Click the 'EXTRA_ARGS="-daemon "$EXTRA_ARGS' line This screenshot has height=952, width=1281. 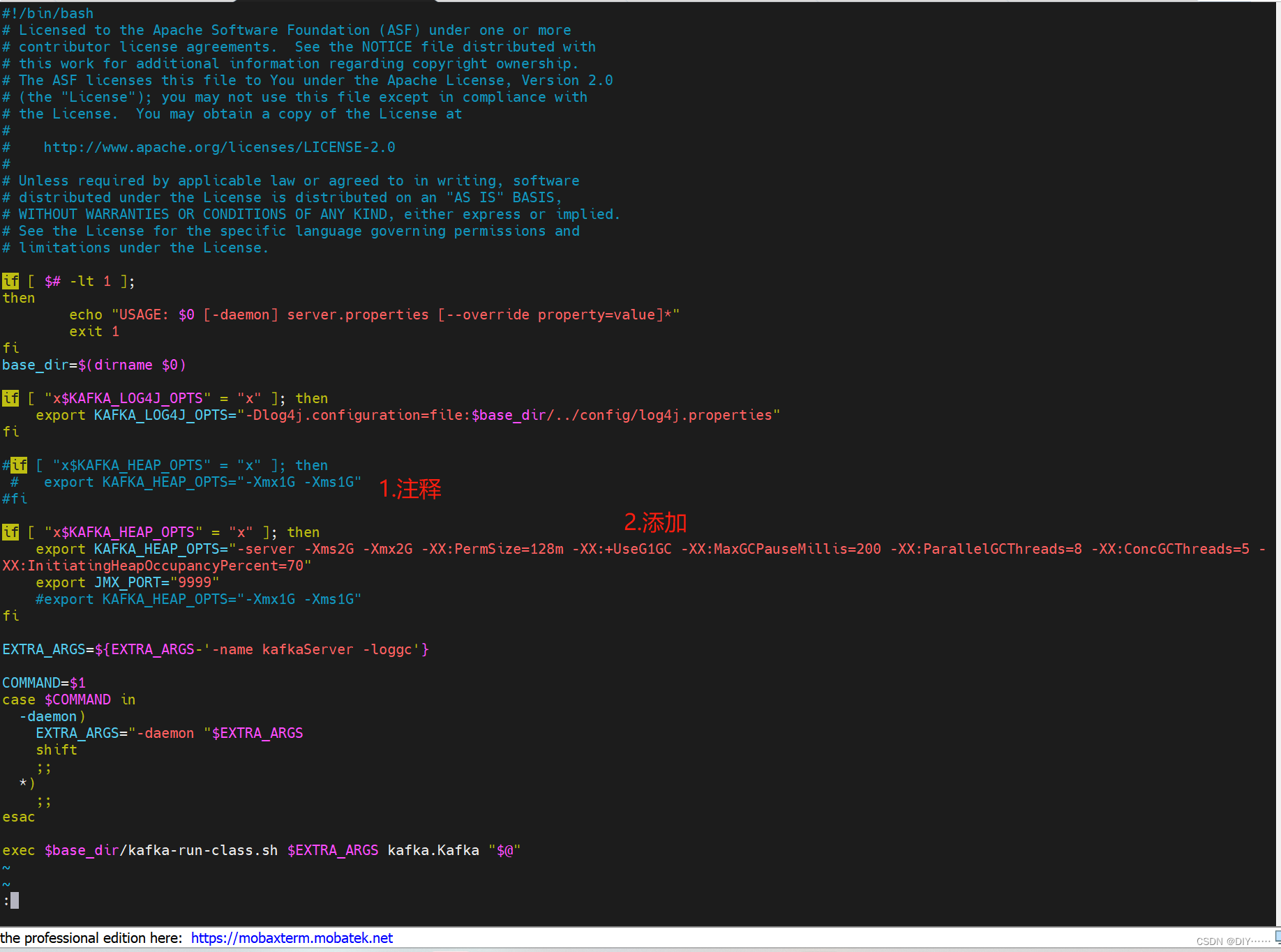(x=170, y=733)
